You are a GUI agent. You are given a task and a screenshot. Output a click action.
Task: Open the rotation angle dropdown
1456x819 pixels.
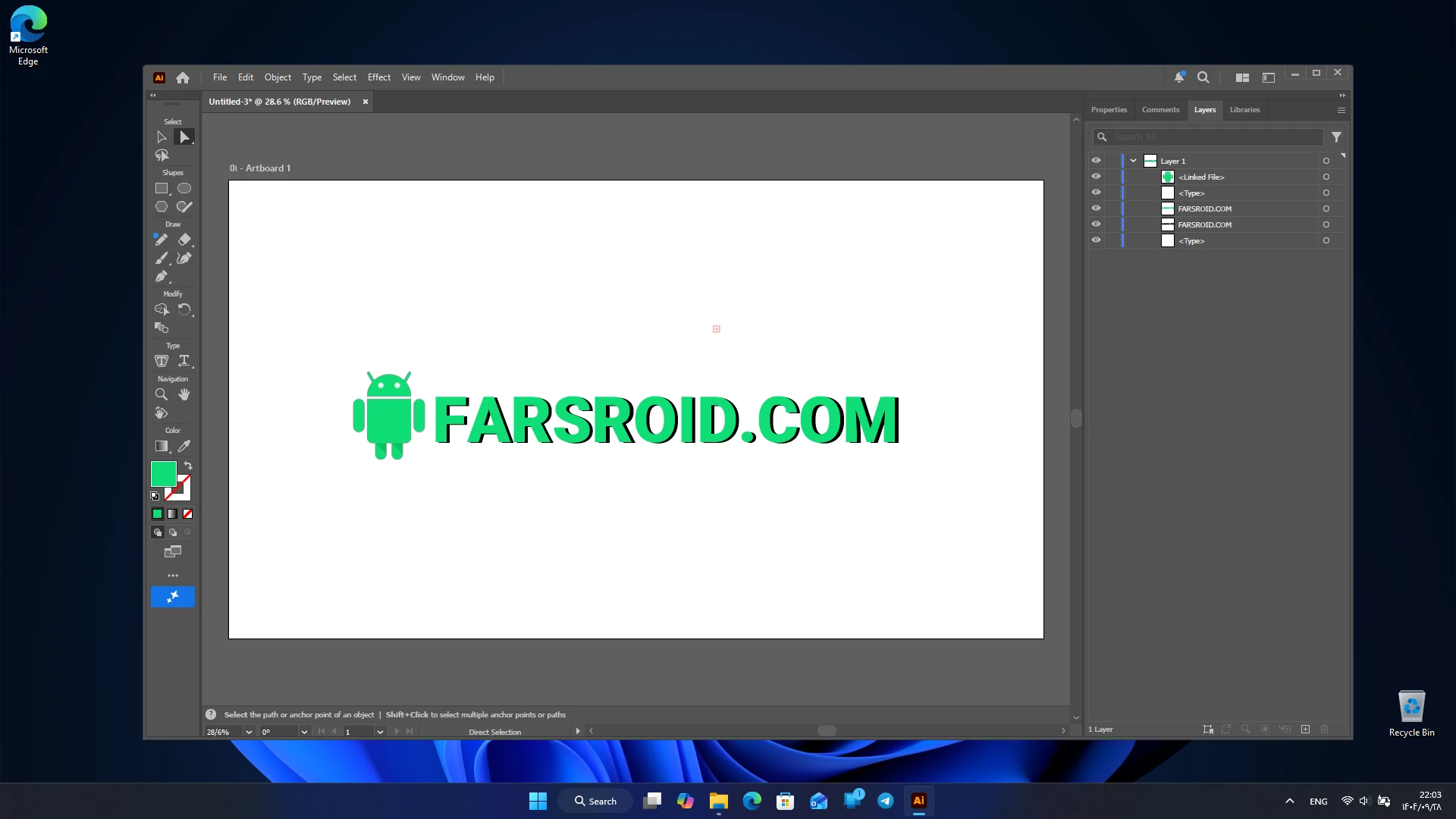(304, 732)
